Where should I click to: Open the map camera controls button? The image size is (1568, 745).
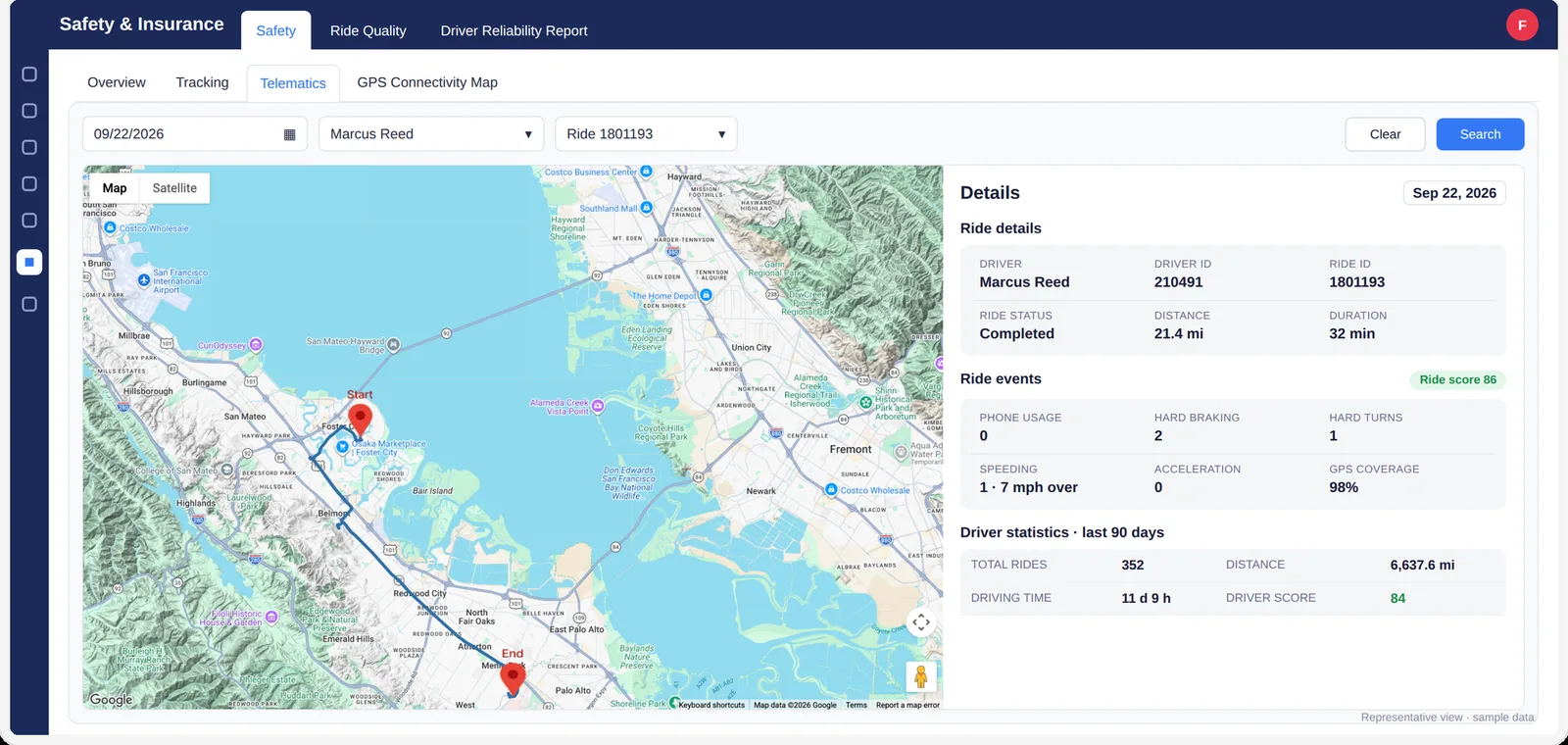click(x=921, y=622)
